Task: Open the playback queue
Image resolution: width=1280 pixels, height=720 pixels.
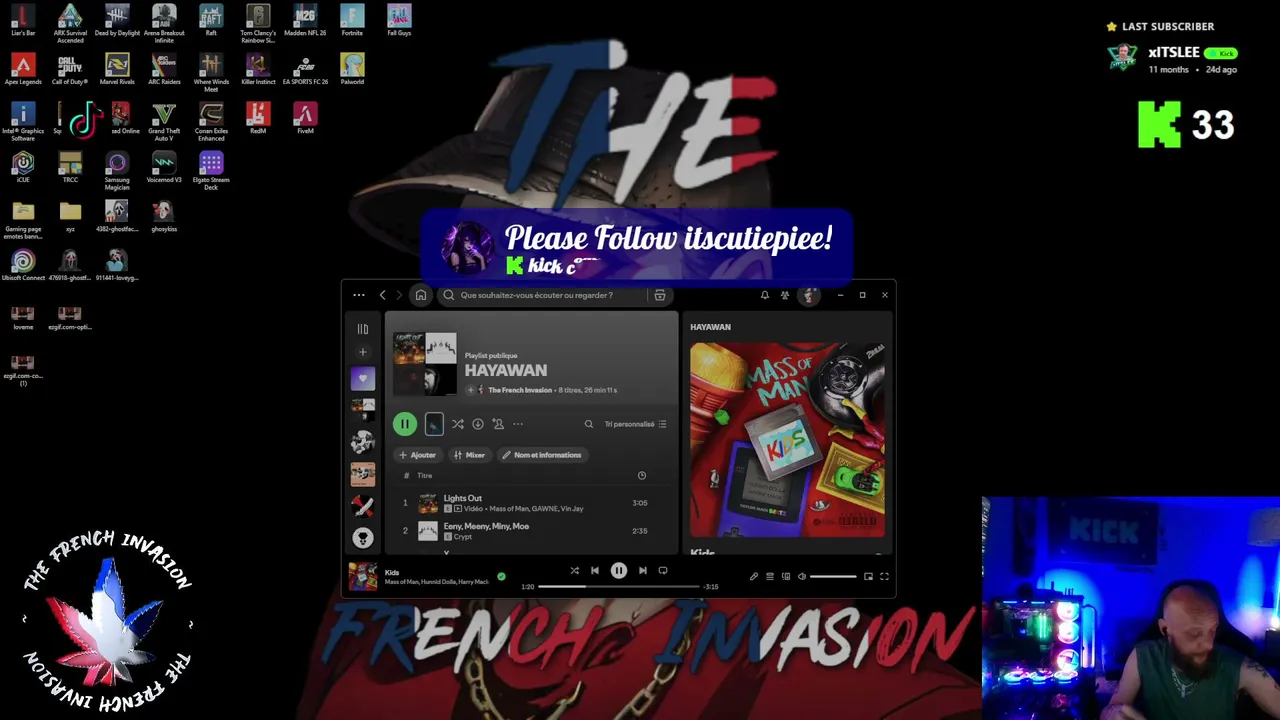Action: click(x=770, y=576)
